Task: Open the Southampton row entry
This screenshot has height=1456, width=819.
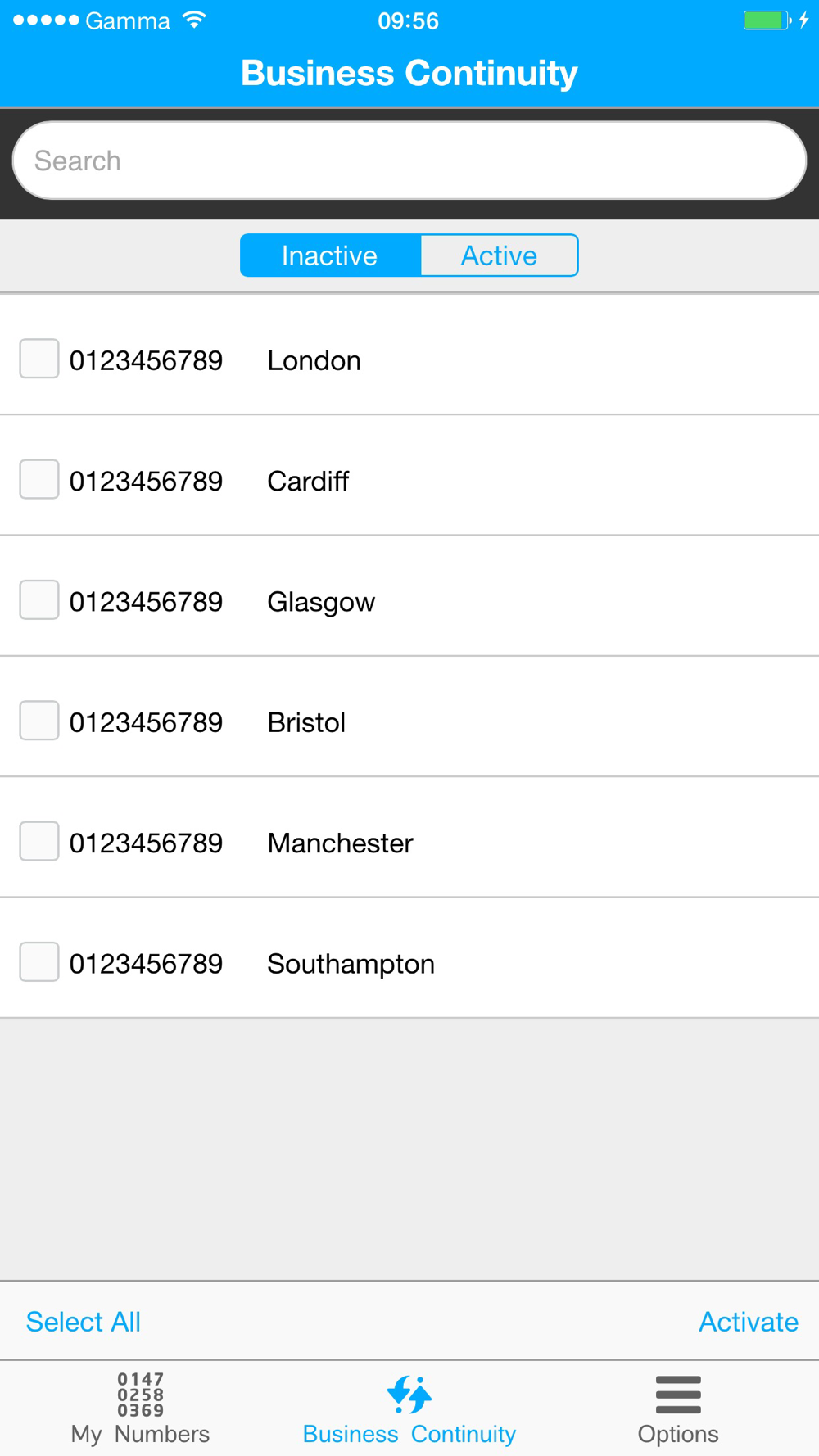Action: point(409,958)
